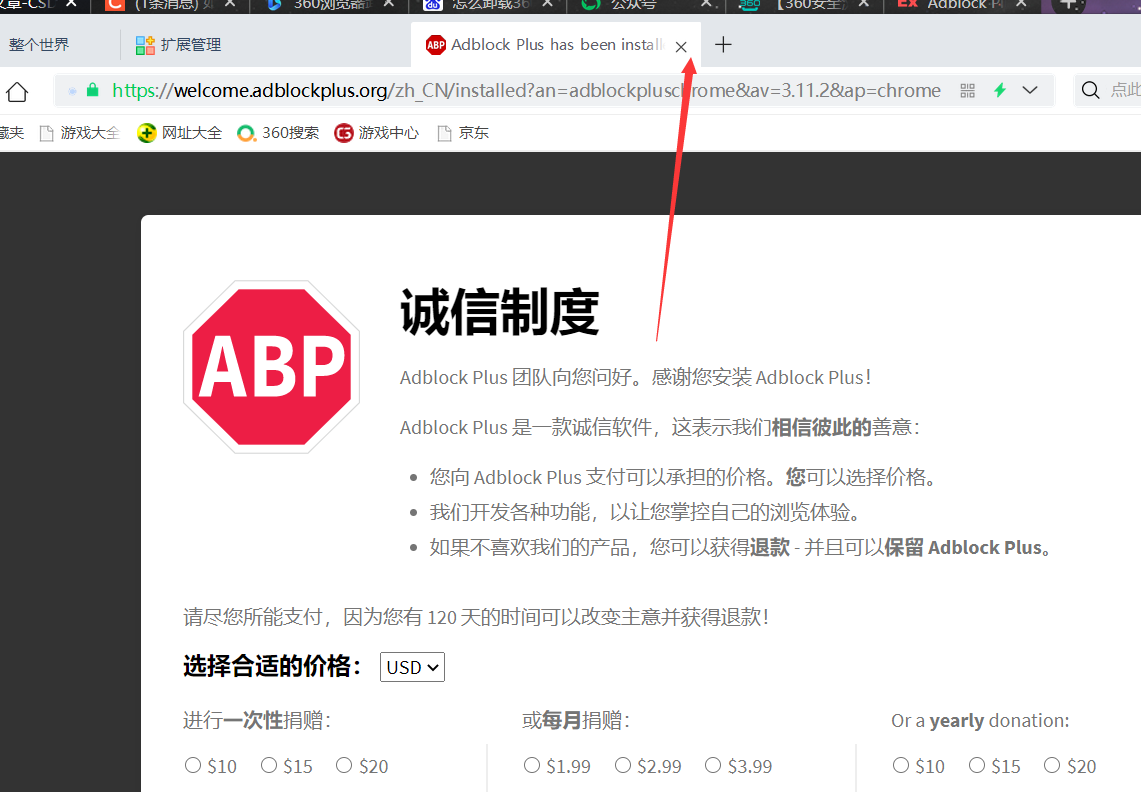Switch to 360浏览器 tab in background window
Viewport: 1141px width, 792px height.
331,5
